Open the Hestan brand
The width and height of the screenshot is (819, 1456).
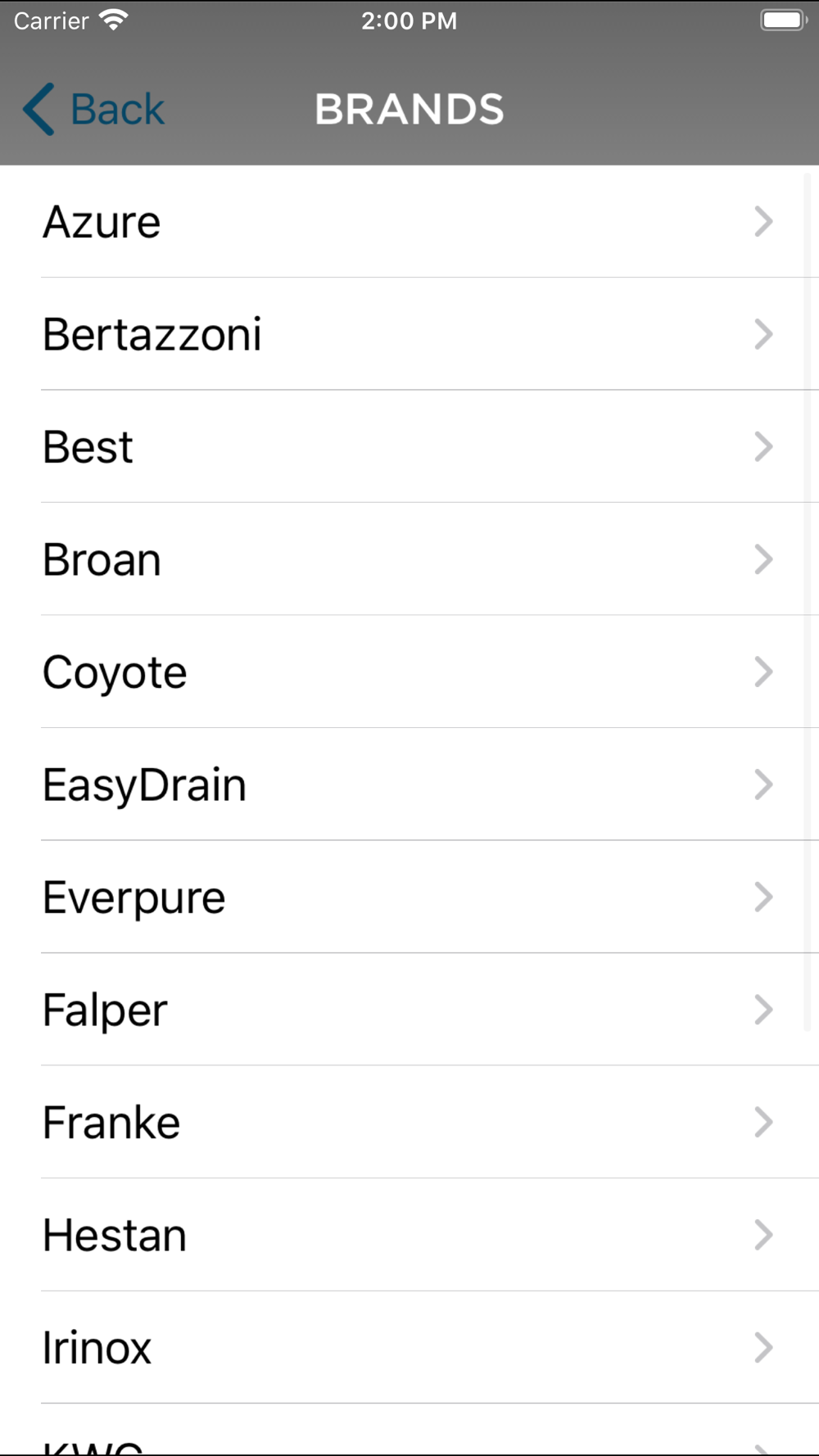pyautogui.click(x=409, y=1235)
